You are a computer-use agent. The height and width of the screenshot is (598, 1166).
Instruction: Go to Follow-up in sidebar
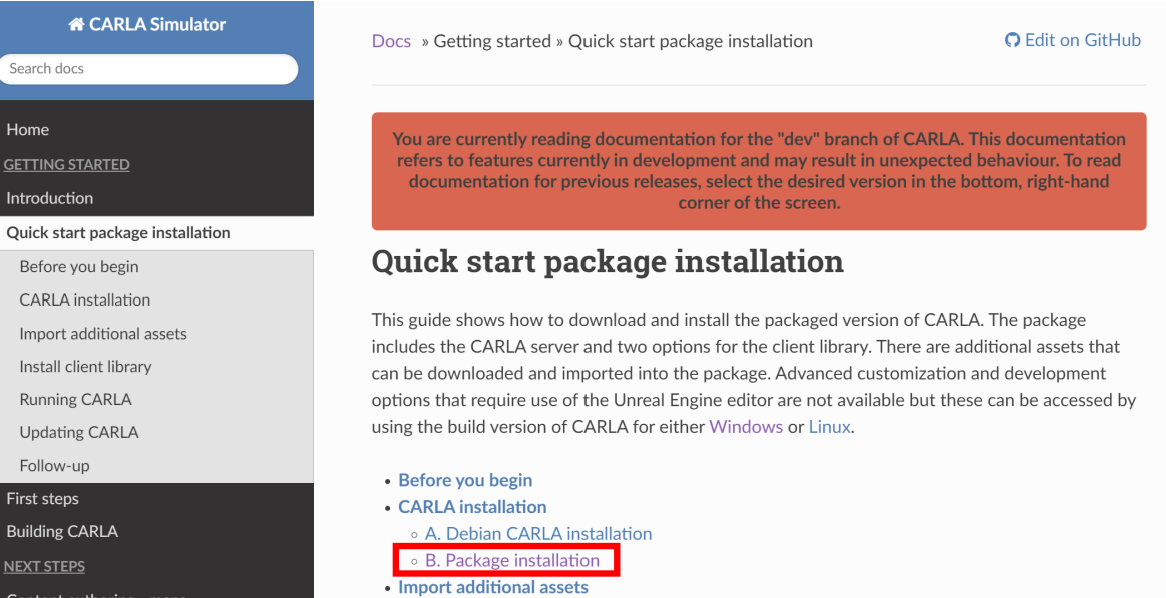click(54, 466)
